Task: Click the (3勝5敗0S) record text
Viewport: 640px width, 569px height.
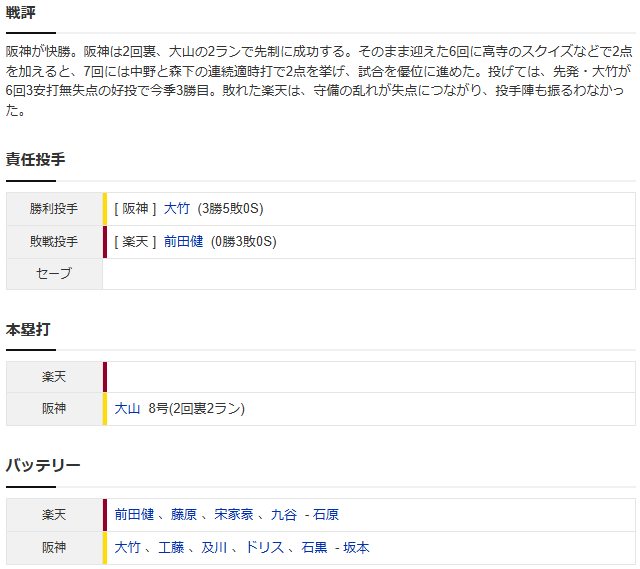Action: pyautogui.click(x=231, y=209)
